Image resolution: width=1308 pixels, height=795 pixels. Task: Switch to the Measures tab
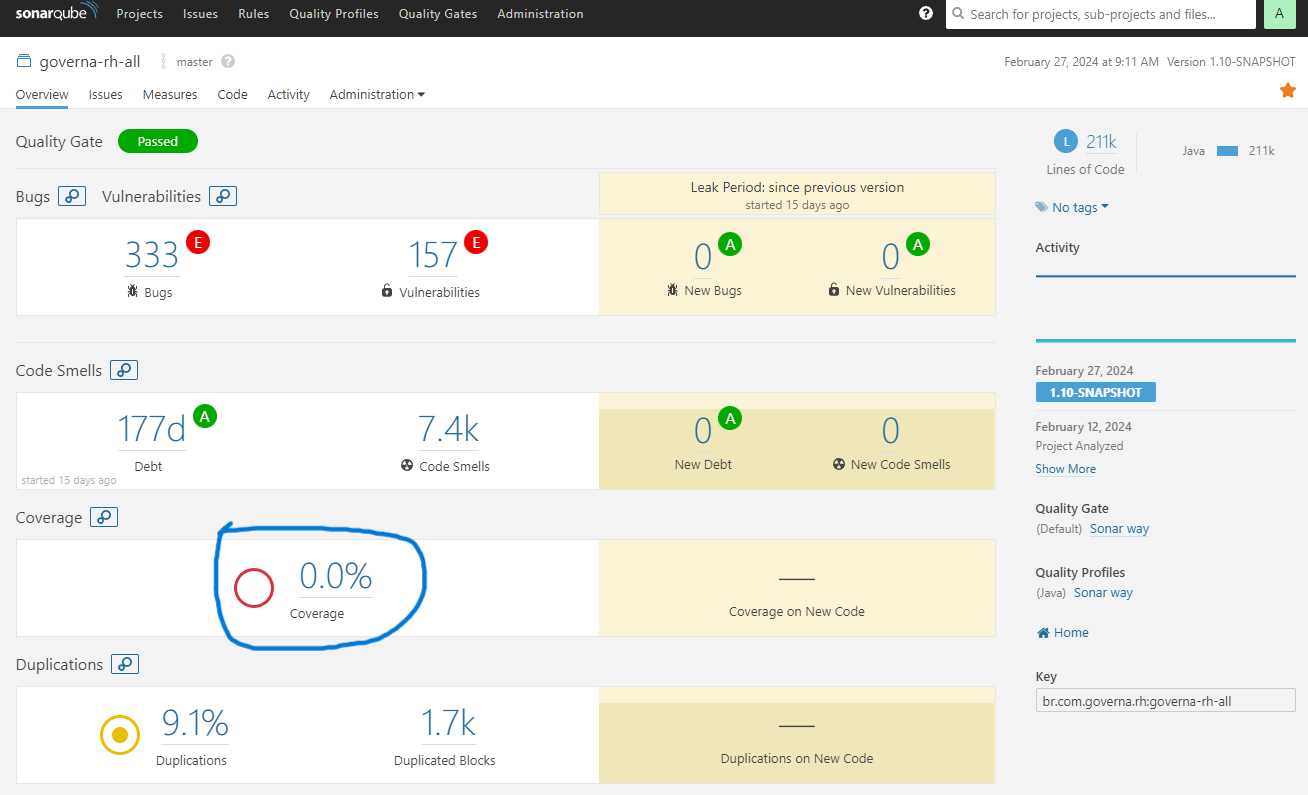(170, 94)
